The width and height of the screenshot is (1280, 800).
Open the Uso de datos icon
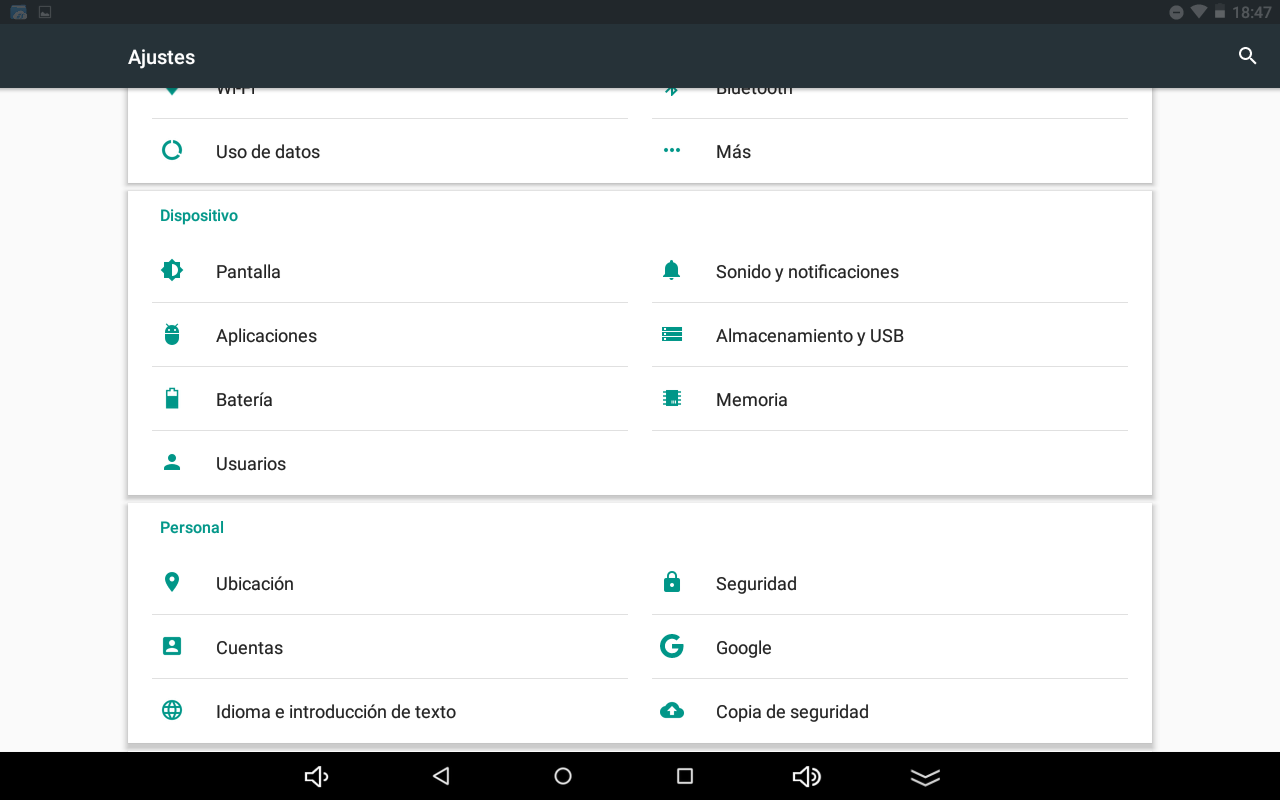tap(172, 150)
